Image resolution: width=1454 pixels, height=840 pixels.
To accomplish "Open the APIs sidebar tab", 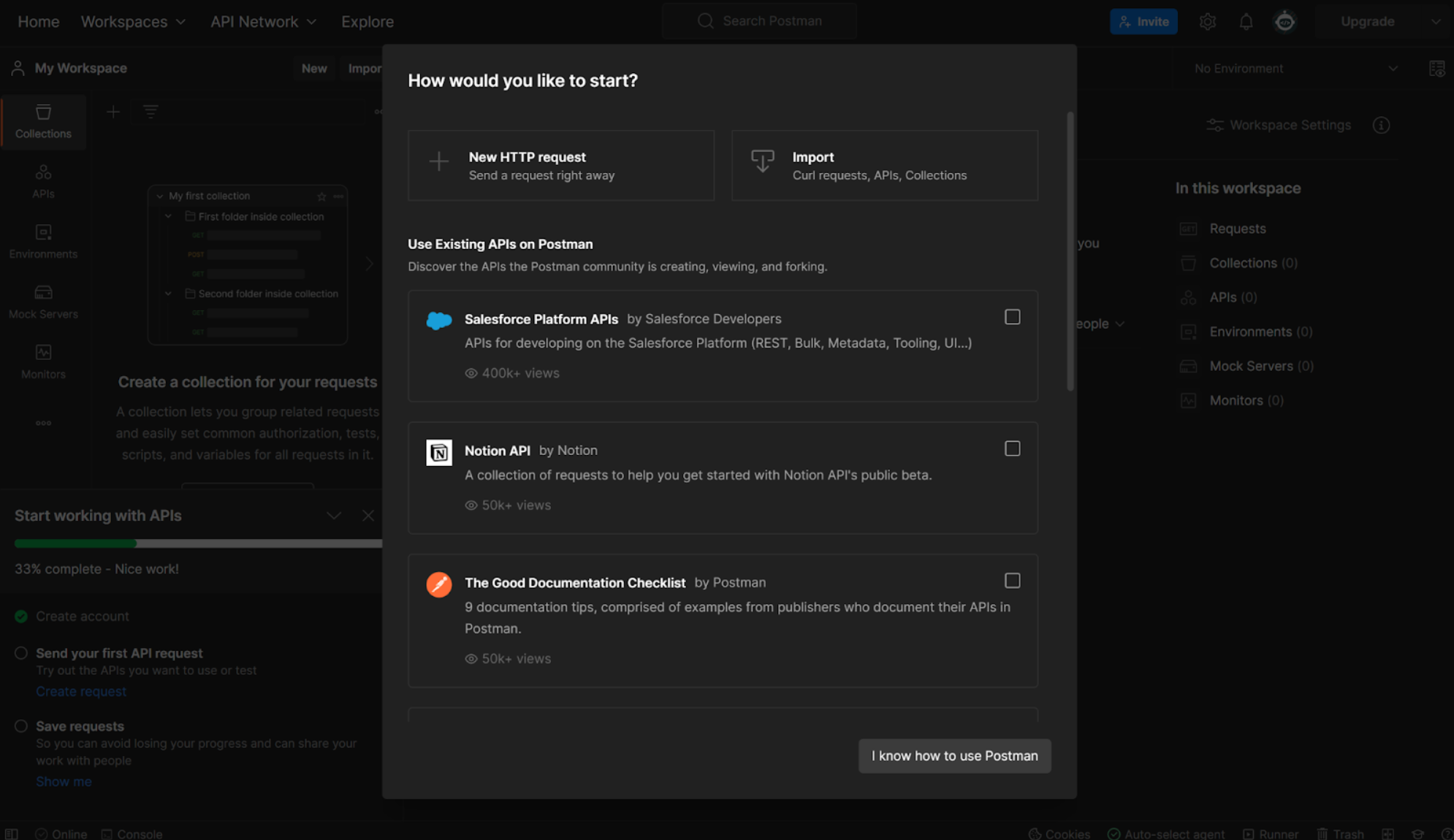I will [43, 182].
